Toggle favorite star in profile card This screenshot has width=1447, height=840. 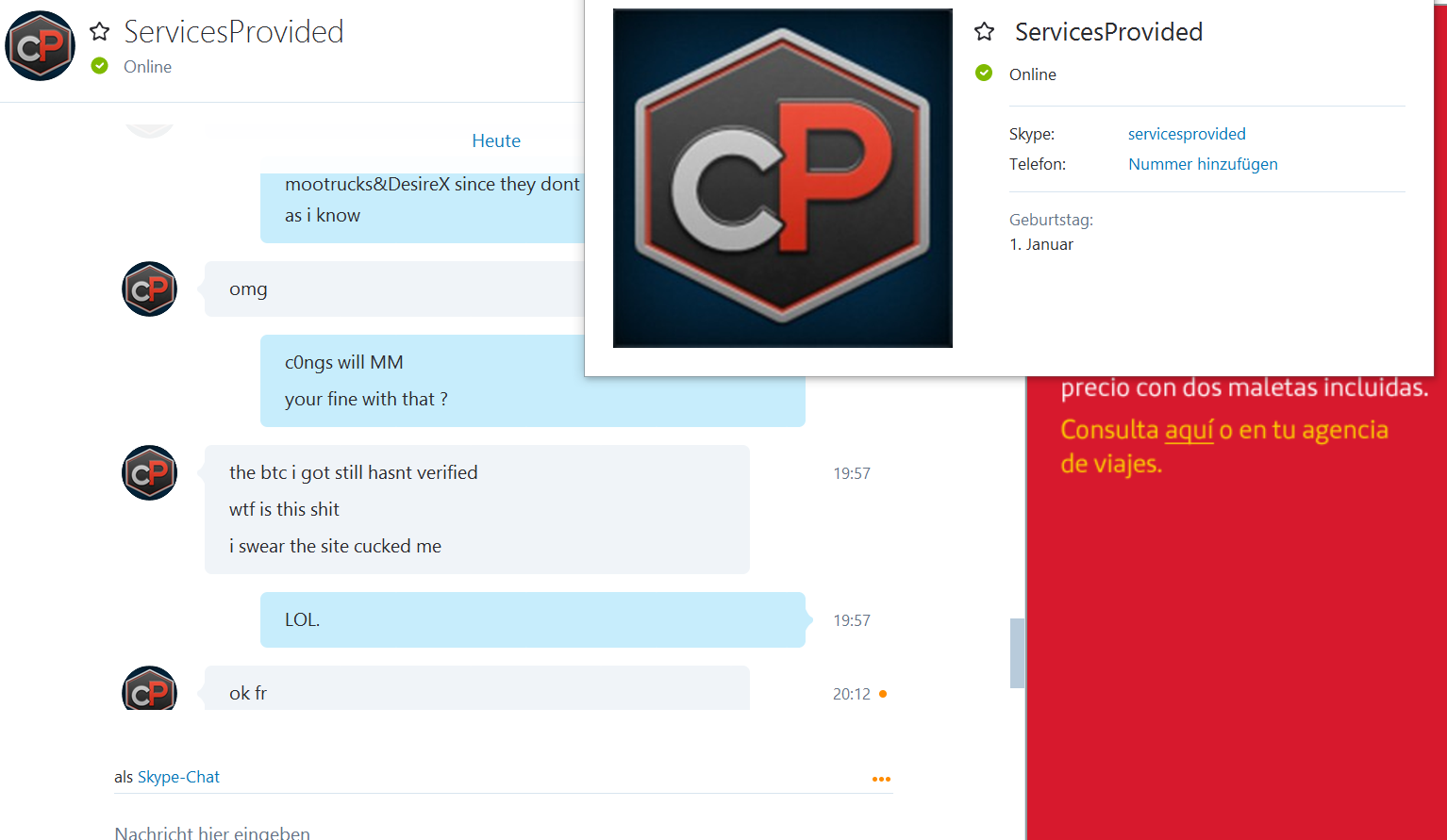(x=984, y=32)
